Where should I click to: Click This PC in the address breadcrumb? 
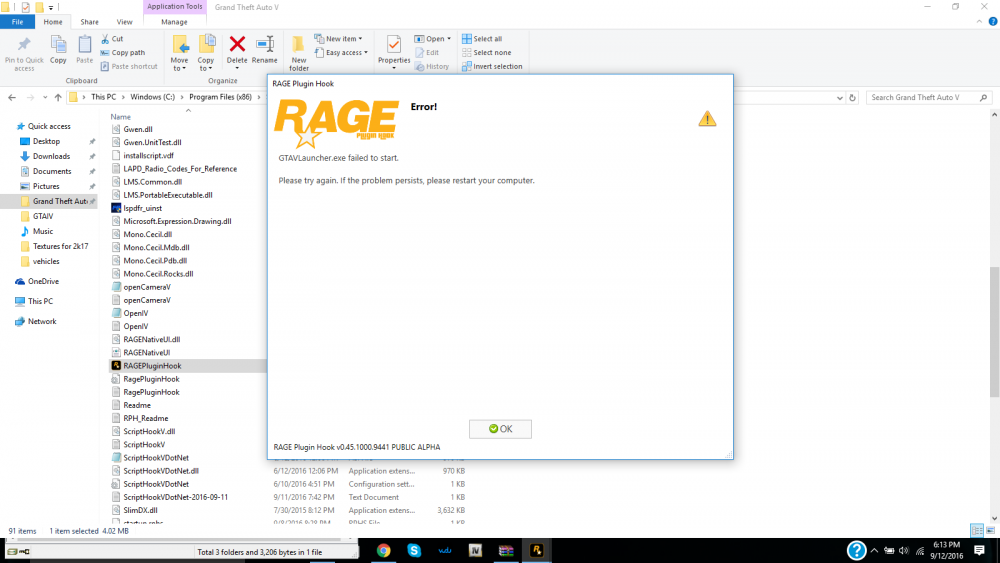tap(103, 97)
